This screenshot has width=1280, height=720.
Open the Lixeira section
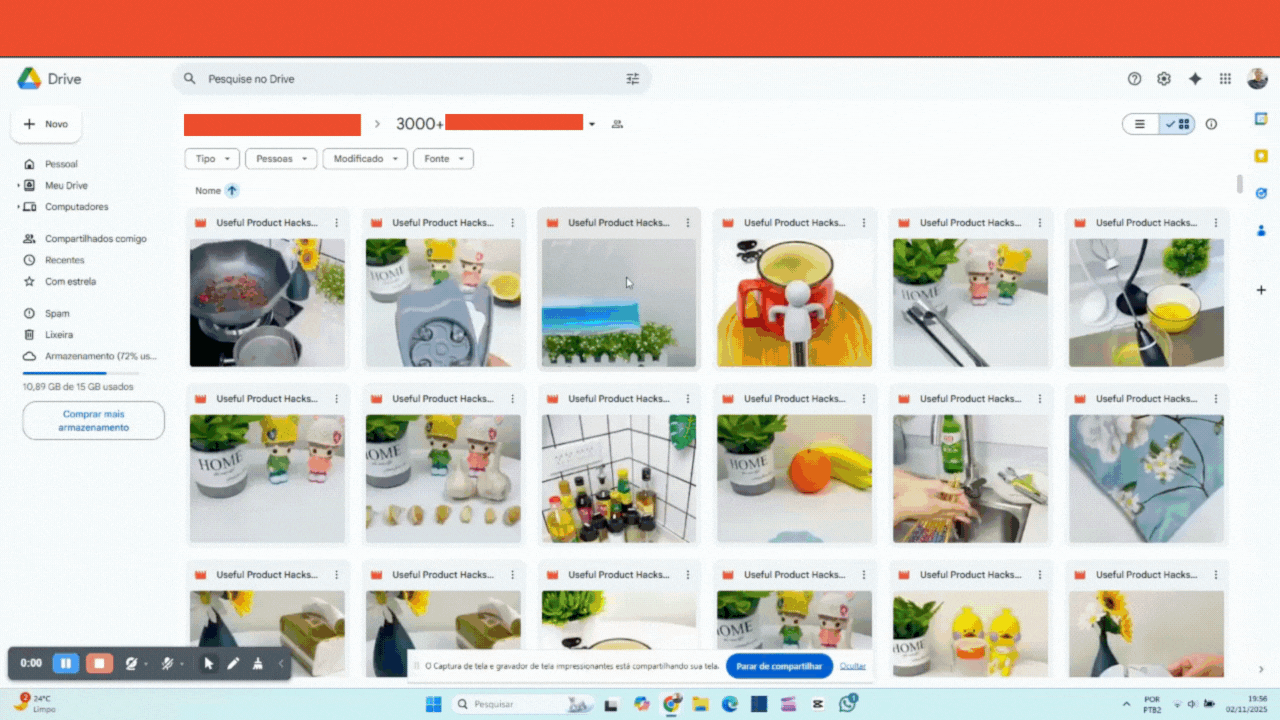click(x=58, y=335)
